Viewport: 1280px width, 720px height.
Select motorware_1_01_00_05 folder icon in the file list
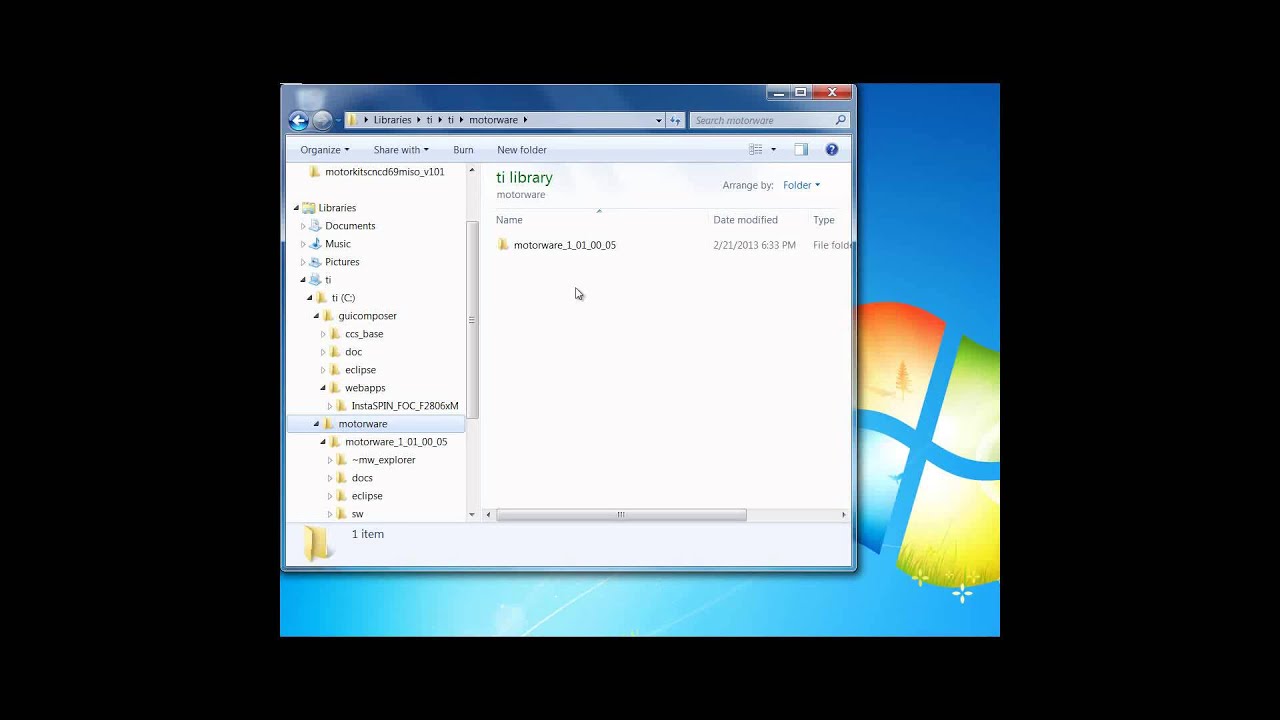[503, 245]
